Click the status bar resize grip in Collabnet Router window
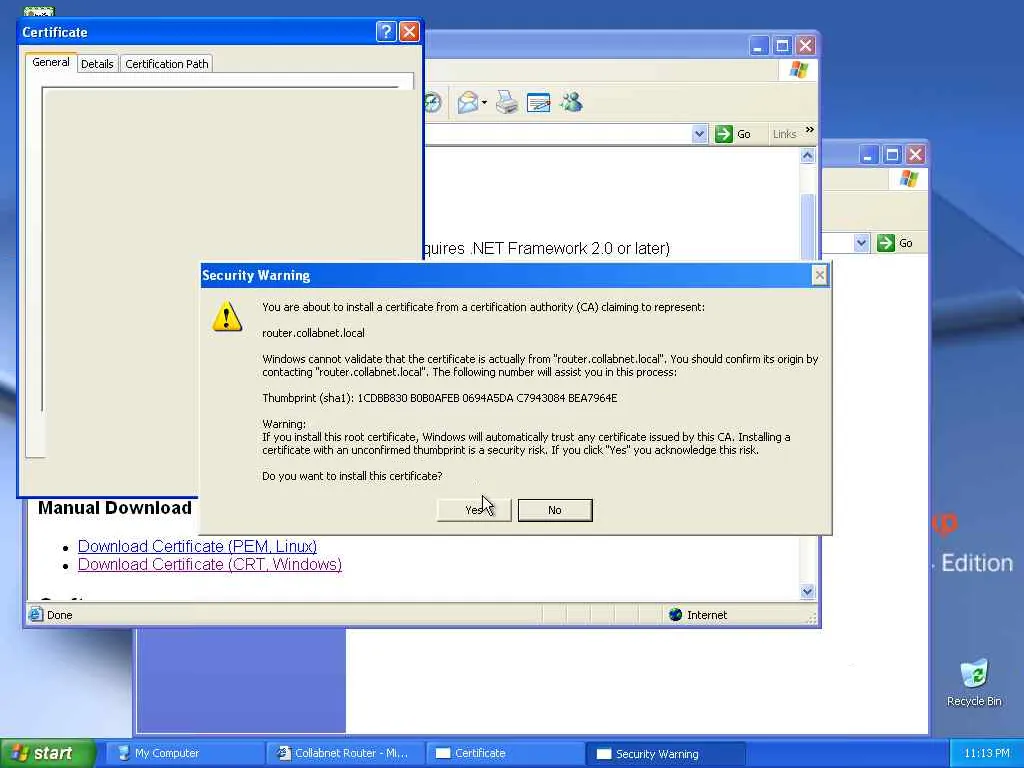1024x768 pixels. pyautogui.click(x=812, y=618)
